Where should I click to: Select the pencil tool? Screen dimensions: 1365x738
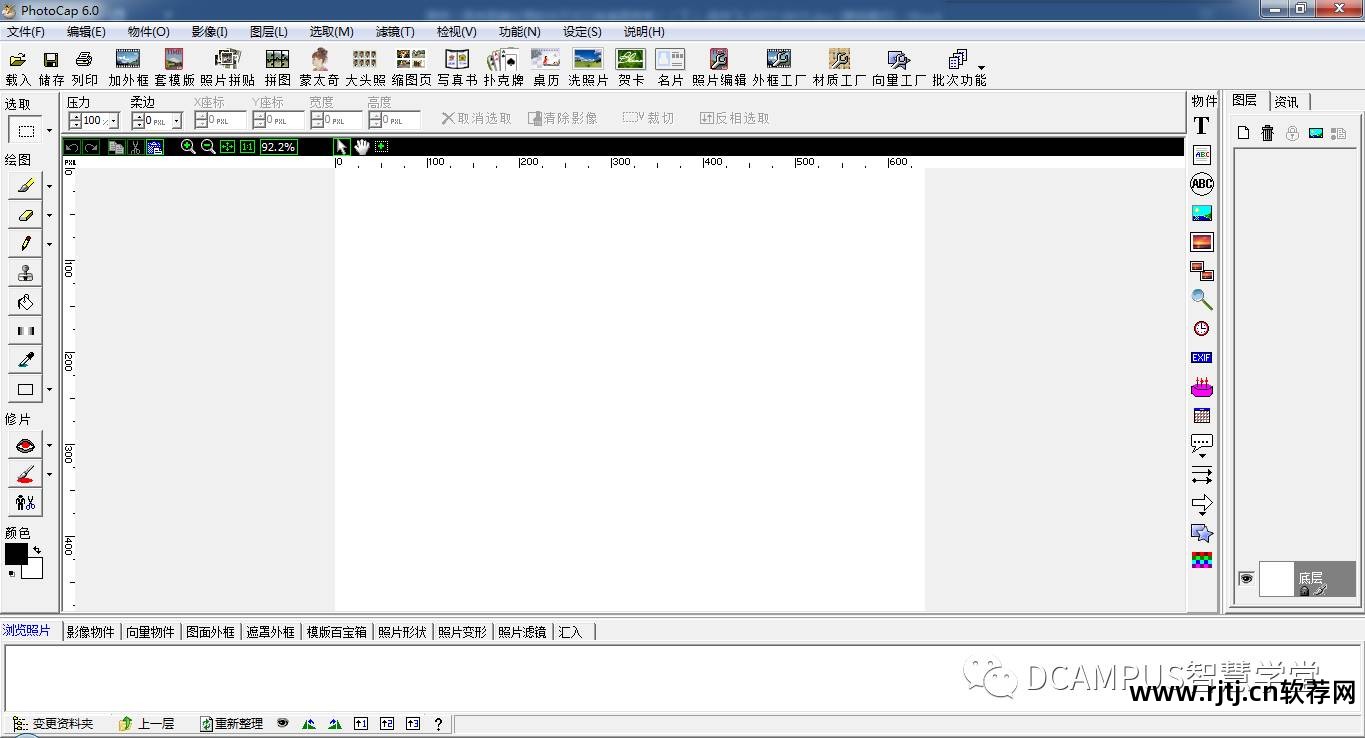coord(25,244)
